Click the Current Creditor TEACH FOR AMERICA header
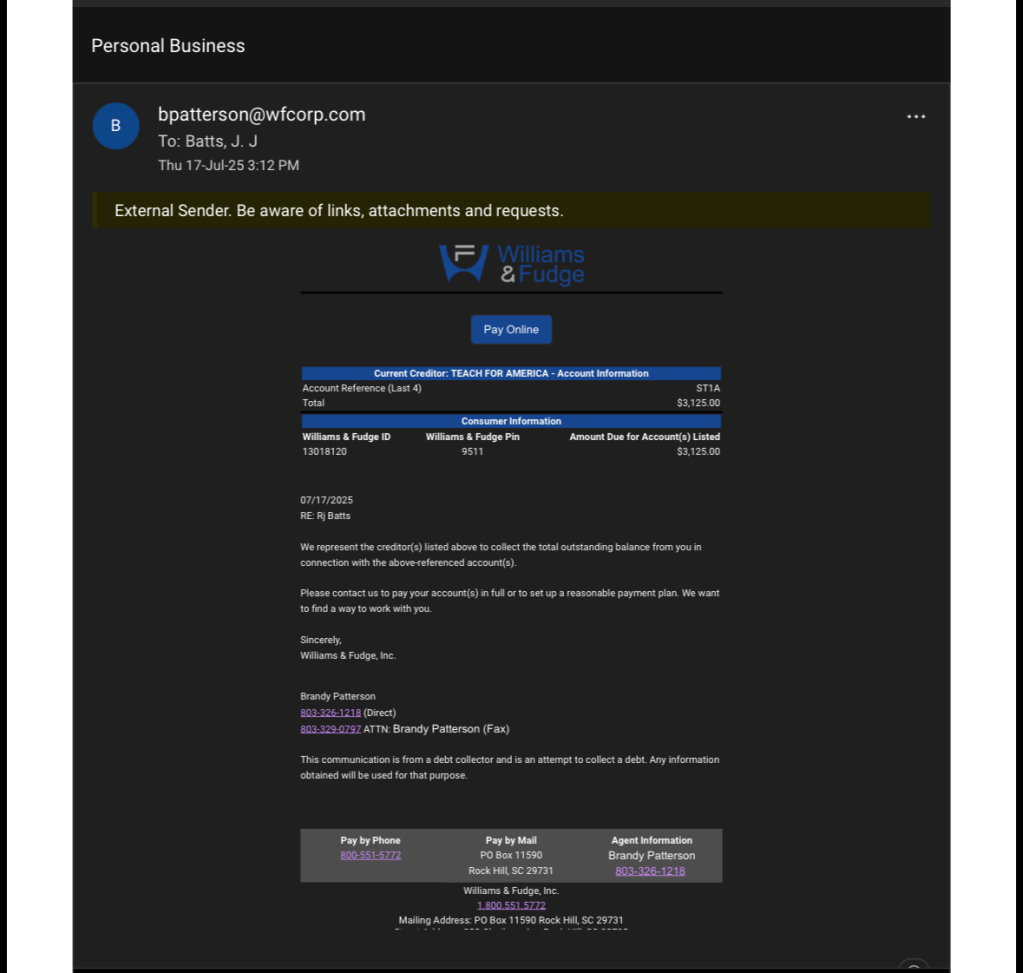The width and height of the screenshot is (1023, 973). coord(511,373)
